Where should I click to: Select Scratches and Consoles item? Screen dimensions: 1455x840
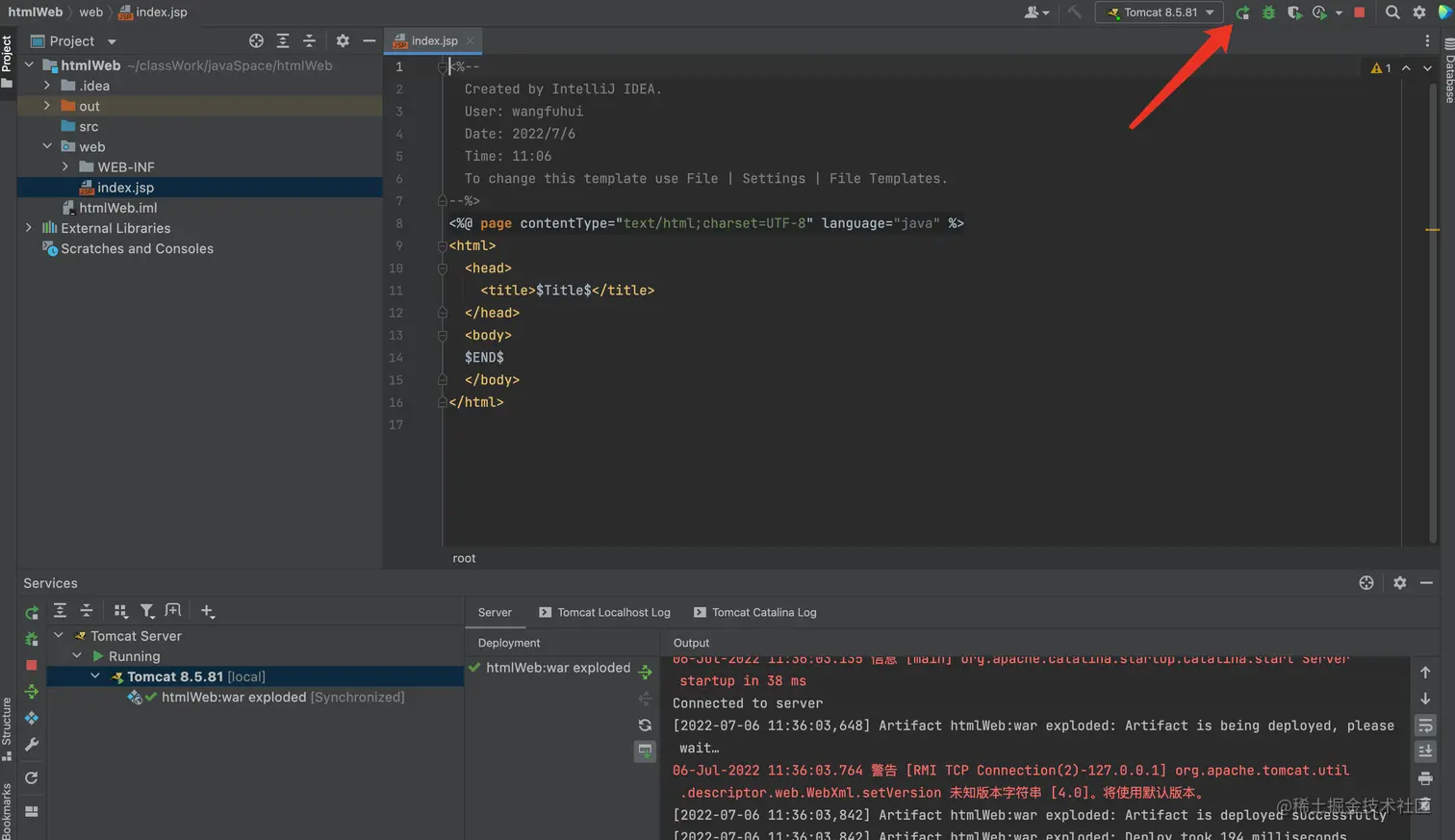pyautogui.click(x=137, y=248)
